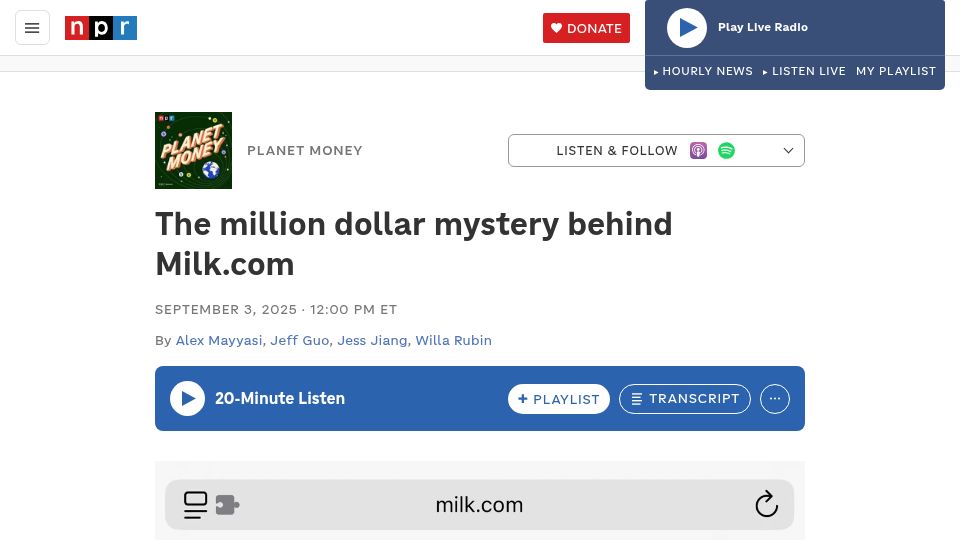Open Apple Podcasts icon

pyautogui.click(x=699, y=151)
